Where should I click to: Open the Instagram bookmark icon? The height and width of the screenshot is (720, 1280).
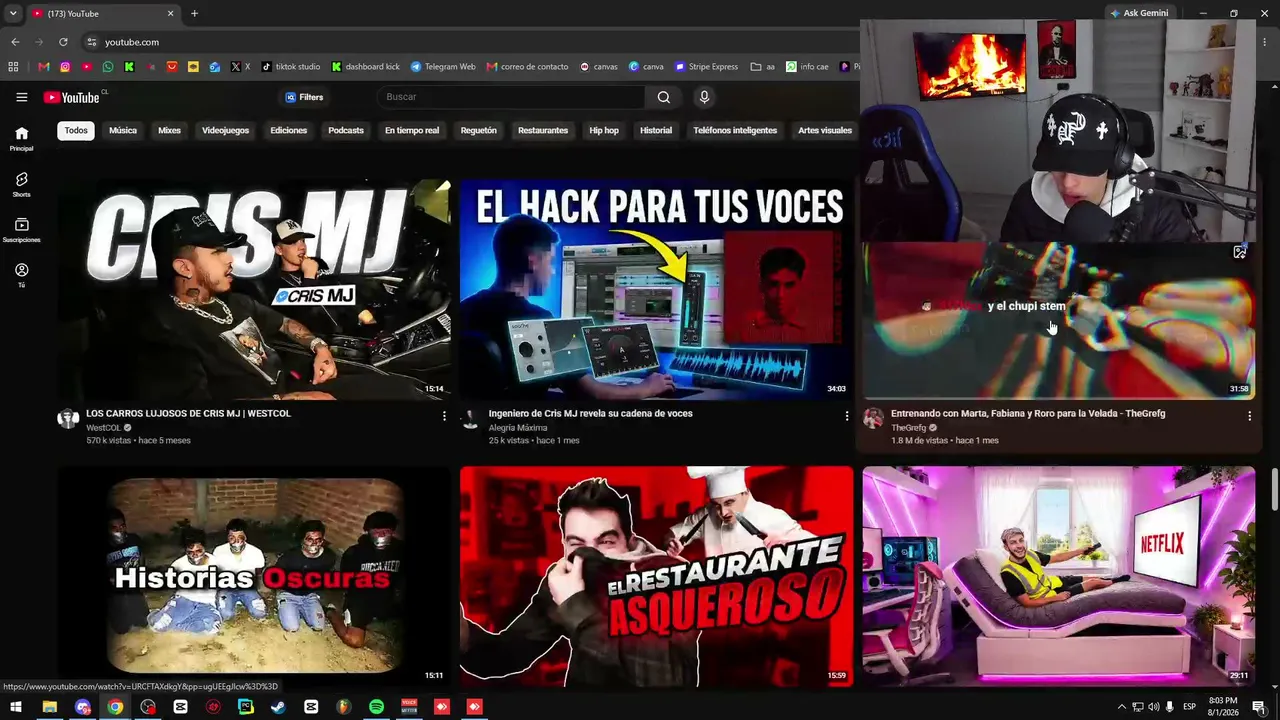pyautogui.click(x=65, y=67)
